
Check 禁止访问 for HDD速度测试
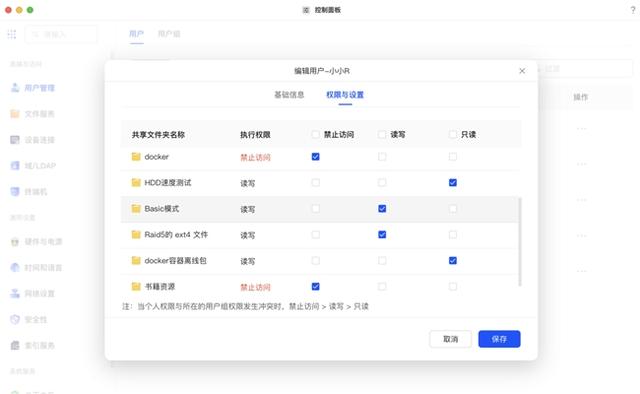316,183
